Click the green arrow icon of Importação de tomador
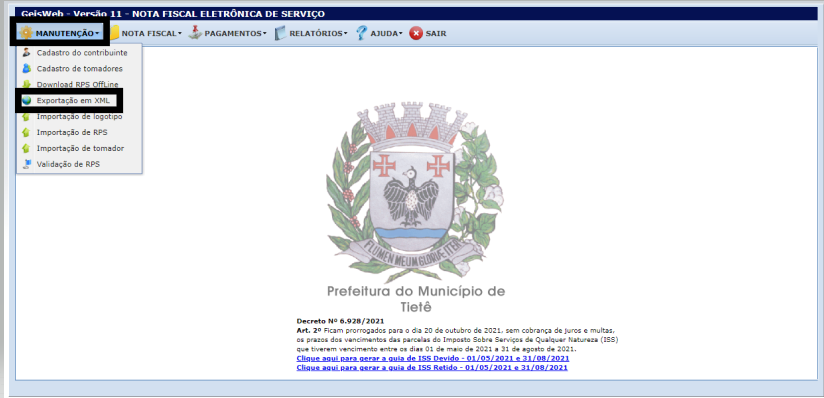The image size is (824, 398). (x=26, y=148)
